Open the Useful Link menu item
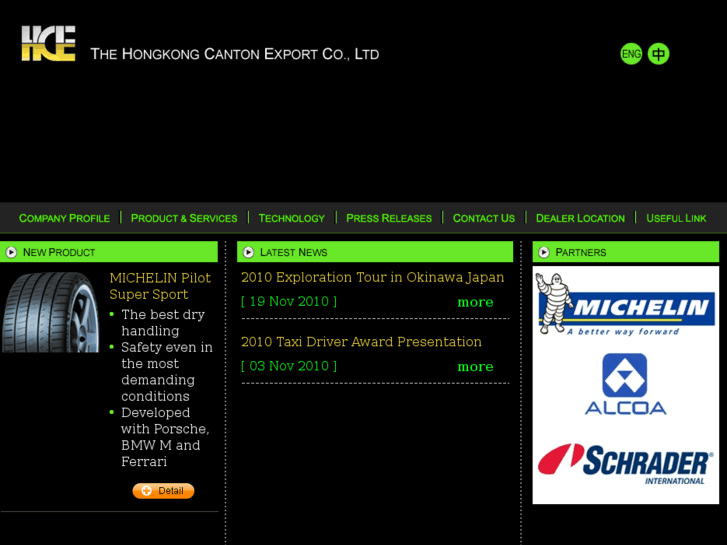 tap(676, 218)
